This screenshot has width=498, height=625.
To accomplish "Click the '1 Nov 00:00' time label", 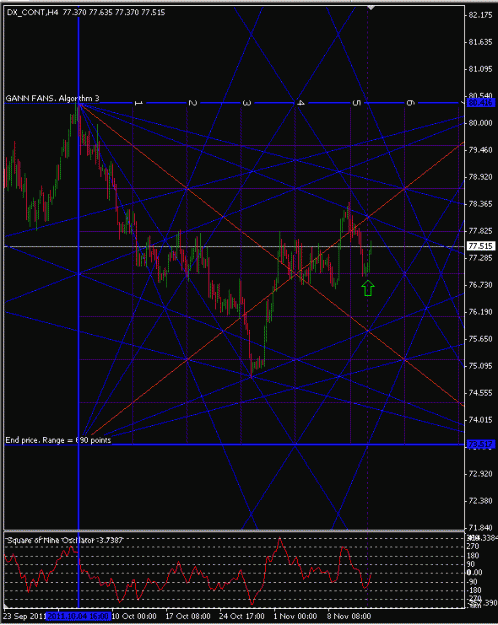I will (x=295, y=616).
